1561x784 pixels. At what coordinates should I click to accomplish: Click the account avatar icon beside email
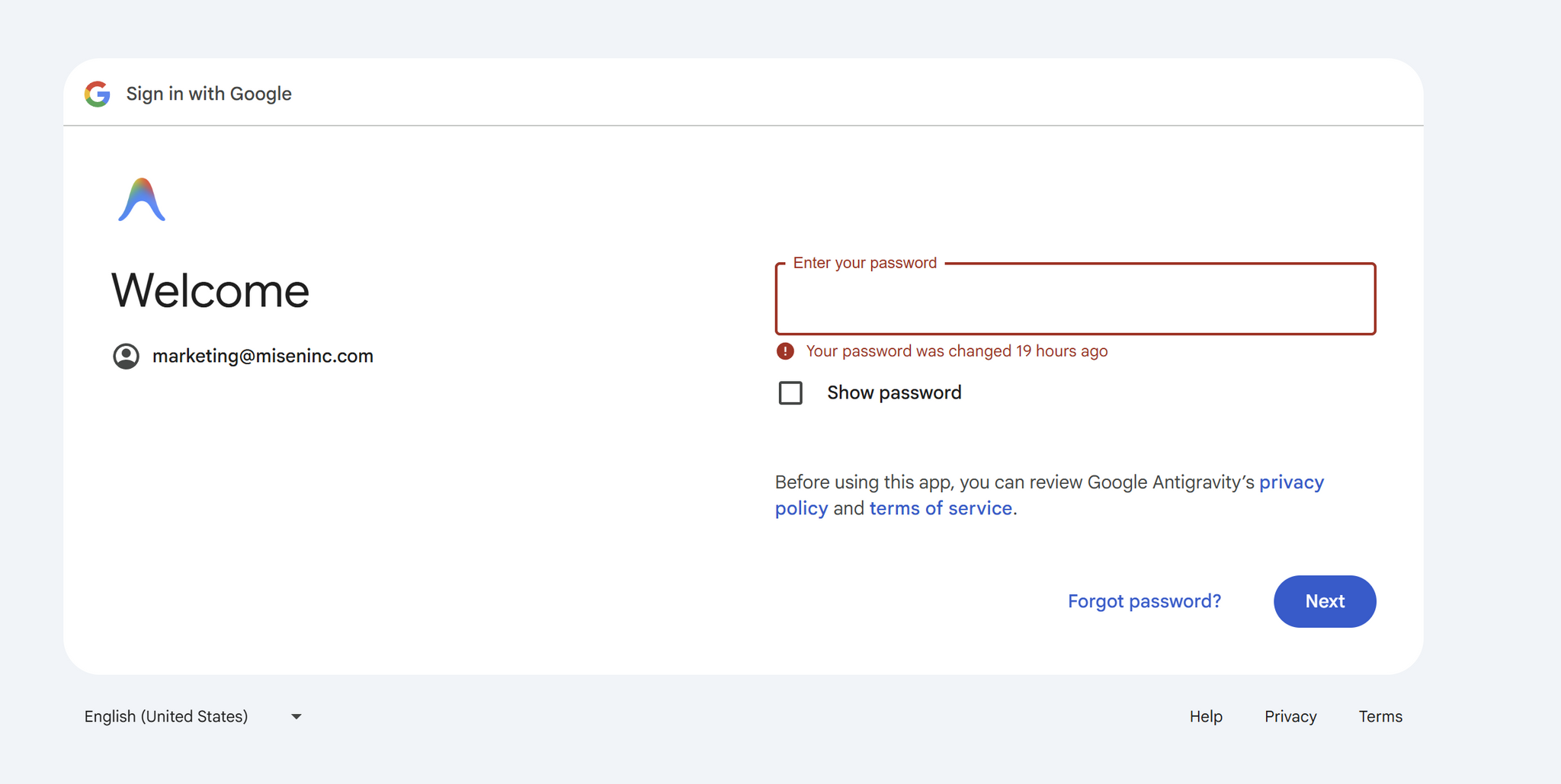pos(127,356)
